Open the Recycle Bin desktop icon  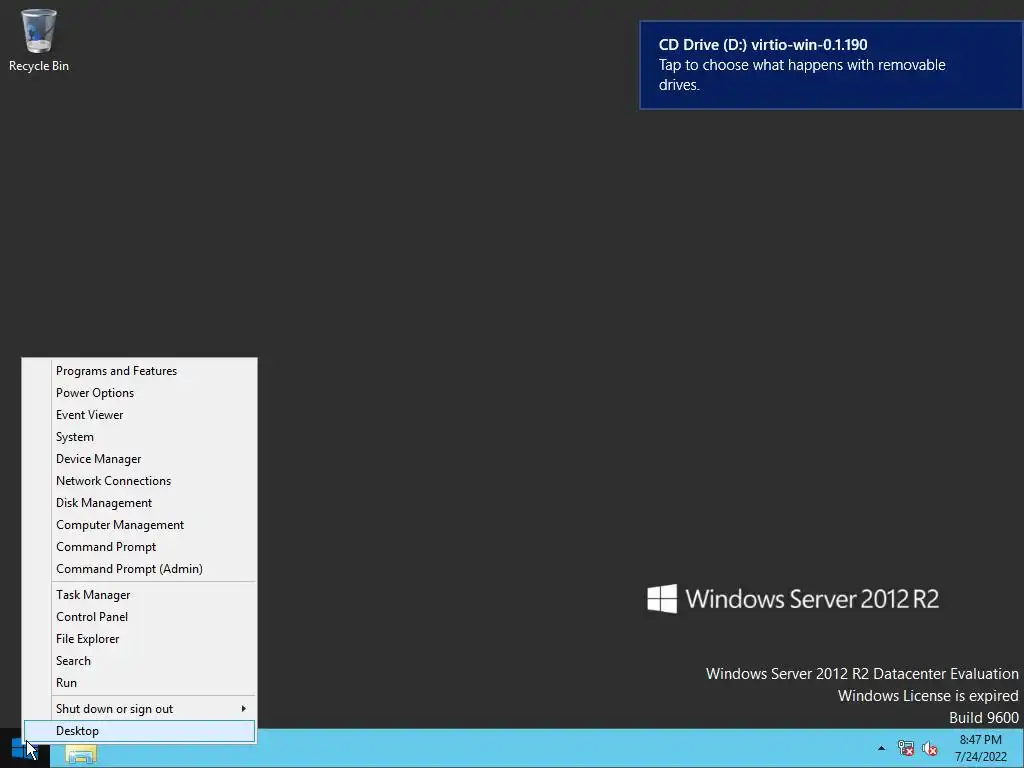(x=39, y=40)
